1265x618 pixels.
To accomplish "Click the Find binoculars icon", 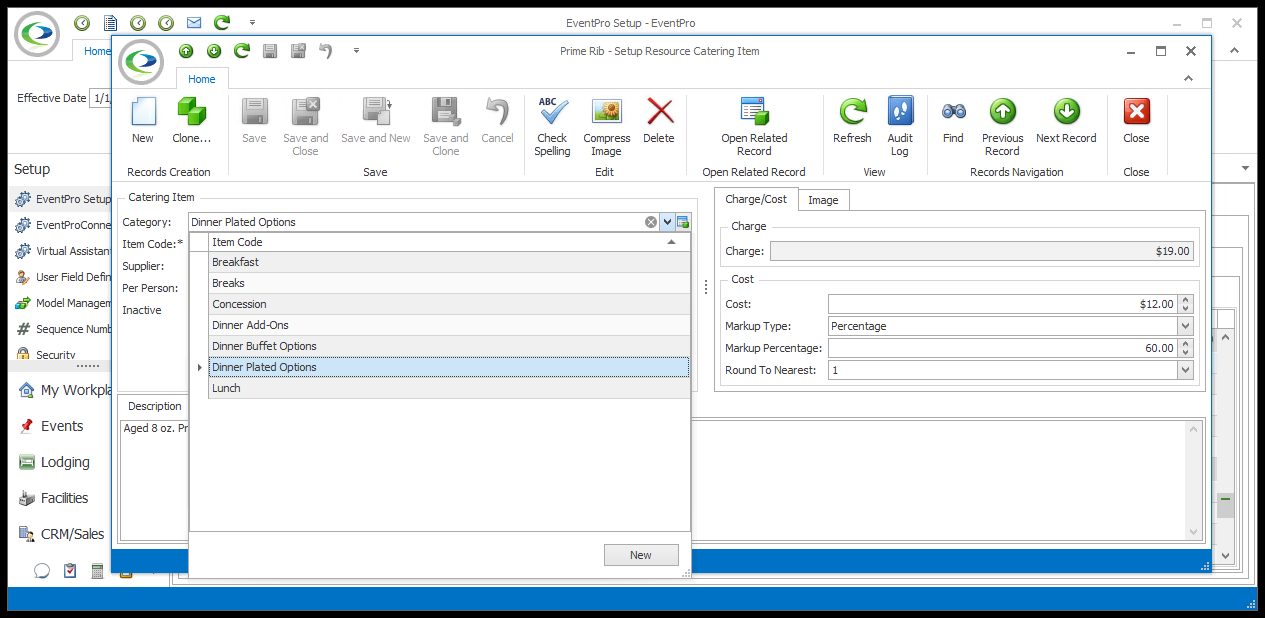I will point(953,111).
